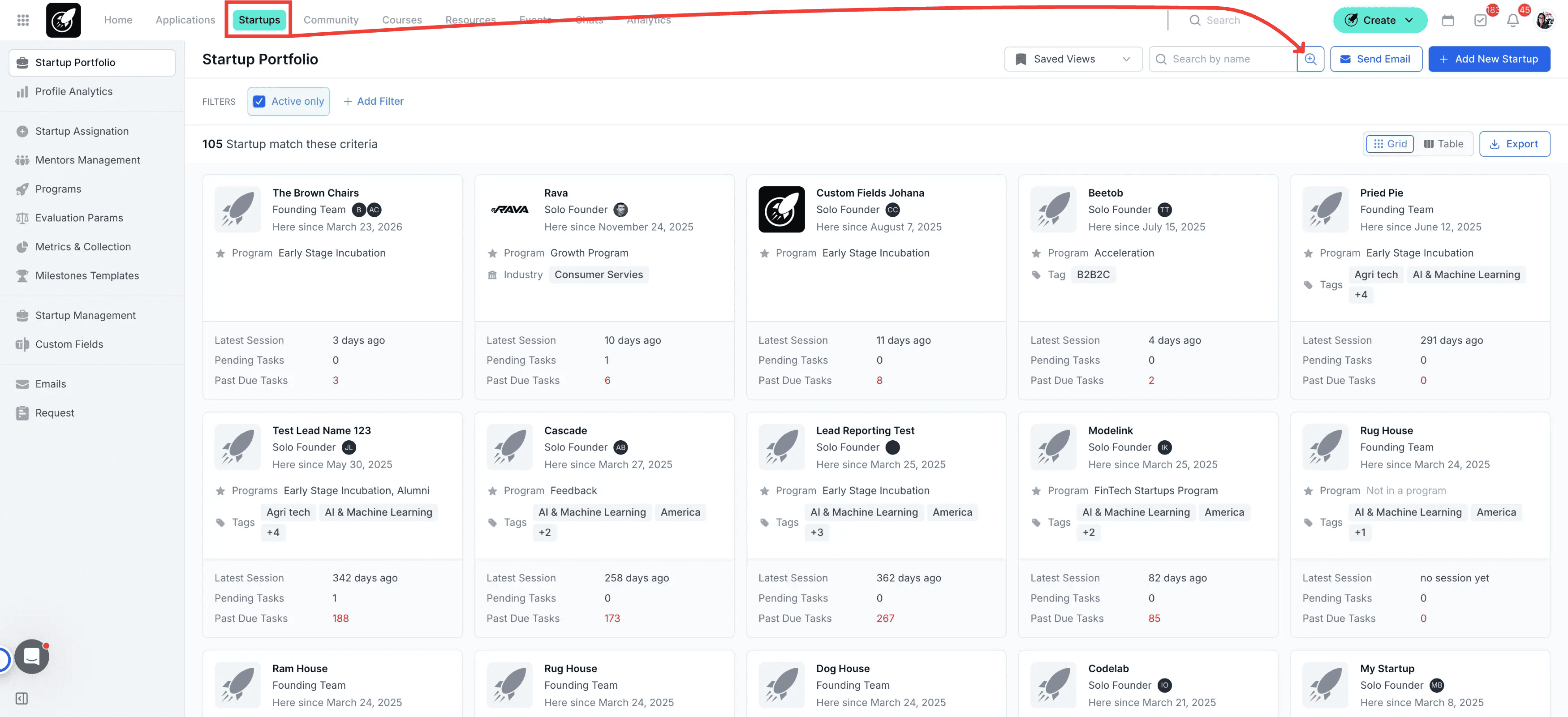Expand +2 tags on Modelink
1568x717 pixels.
(x=1089, y=532)
